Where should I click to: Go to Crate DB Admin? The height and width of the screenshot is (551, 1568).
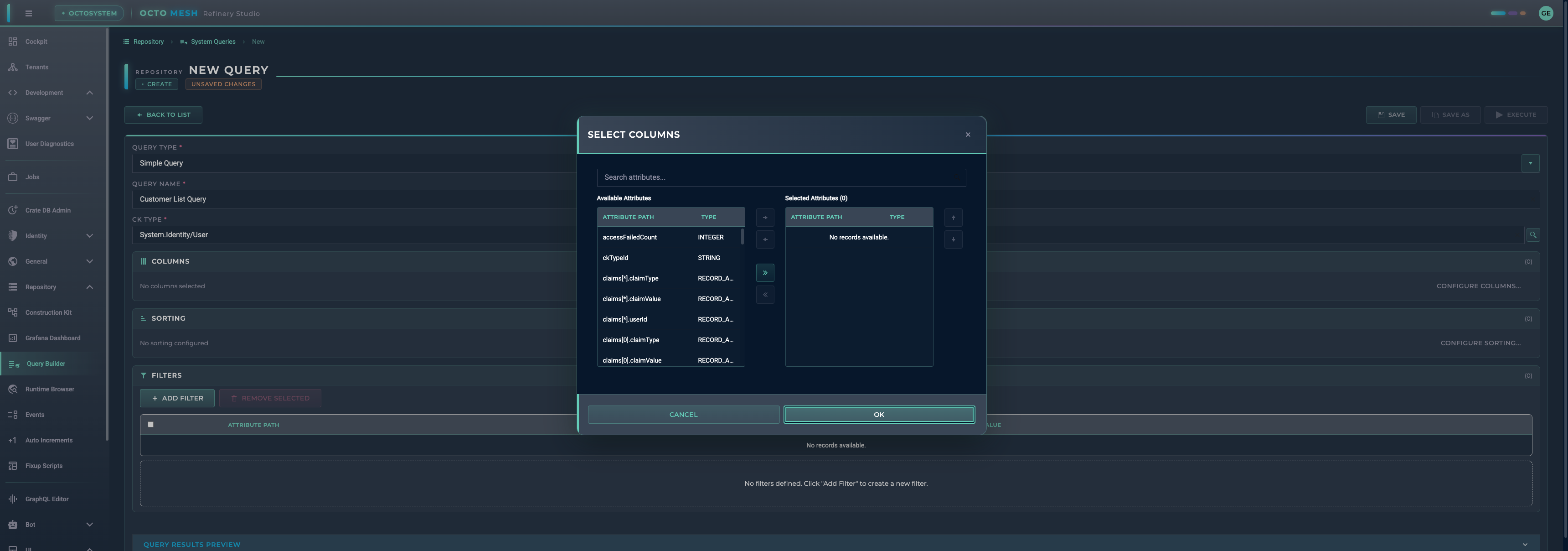(47, 209)
